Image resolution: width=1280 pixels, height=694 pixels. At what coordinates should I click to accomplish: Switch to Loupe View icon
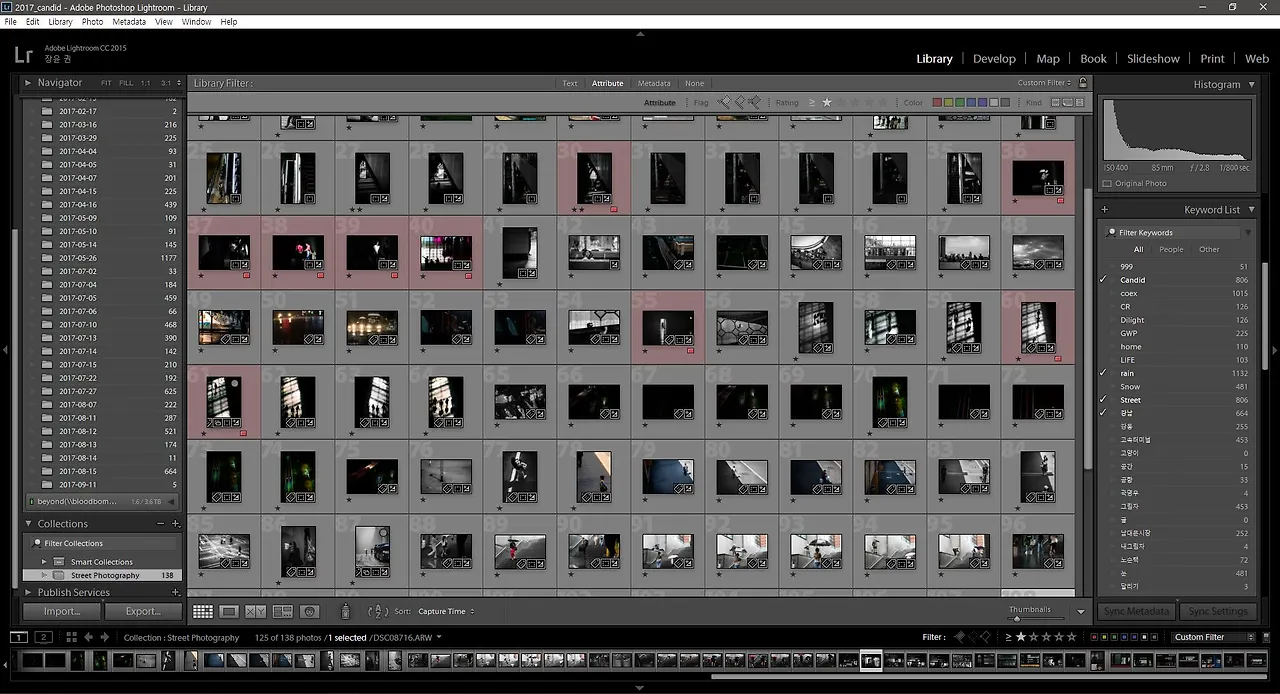tap(229, 611)
